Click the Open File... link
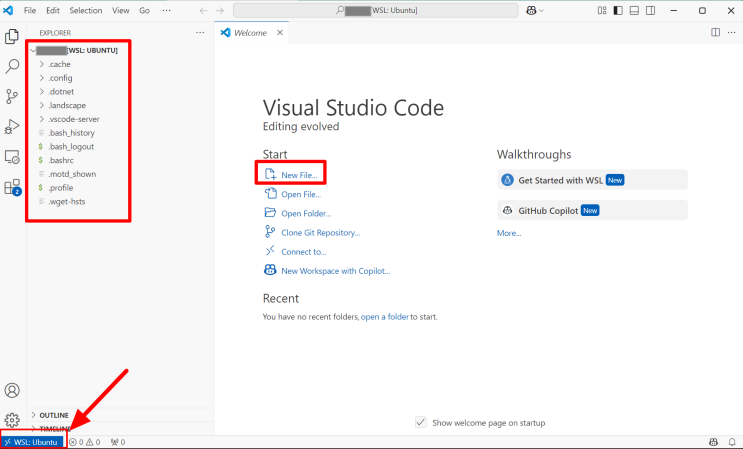Viewport: 743px width, 449px height. click(x=301, y=194)
